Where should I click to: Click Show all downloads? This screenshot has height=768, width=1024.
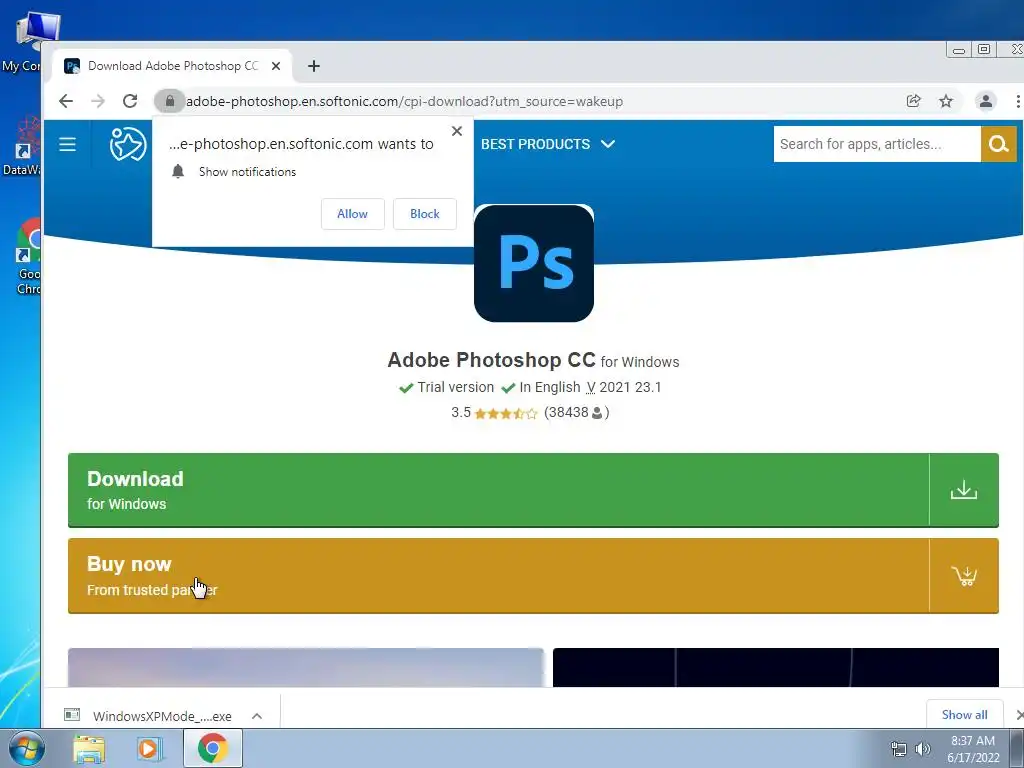point(965,714)
